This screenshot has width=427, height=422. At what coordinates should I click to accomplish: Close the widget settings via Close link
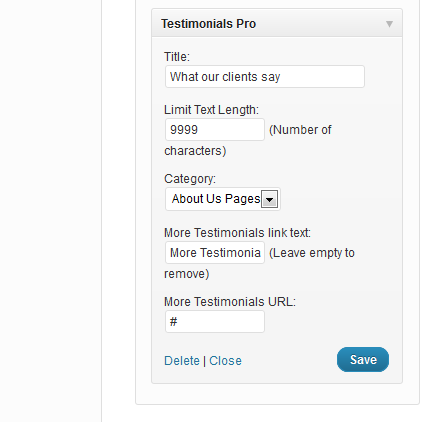click(225, 361)
